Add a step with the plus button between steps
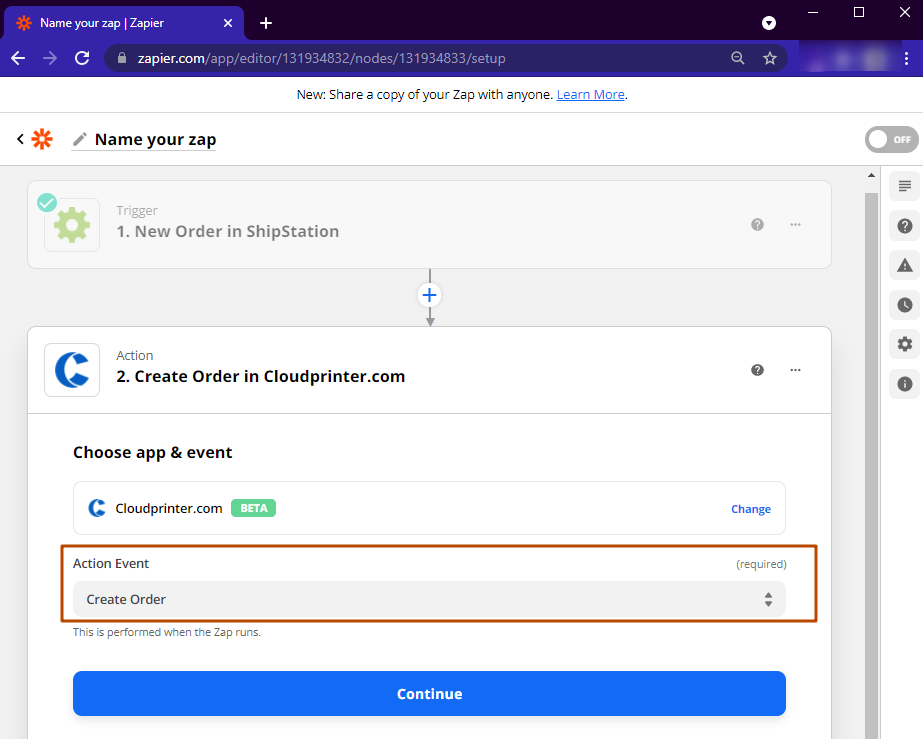The image size is (923, 739). tap(430, 295)
